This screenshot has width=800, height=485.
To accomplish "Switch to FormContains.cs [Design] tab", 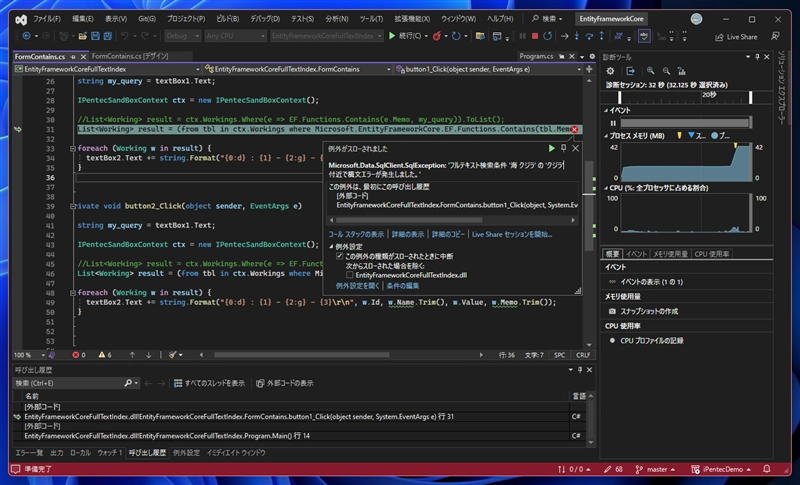I will (130, 56).
